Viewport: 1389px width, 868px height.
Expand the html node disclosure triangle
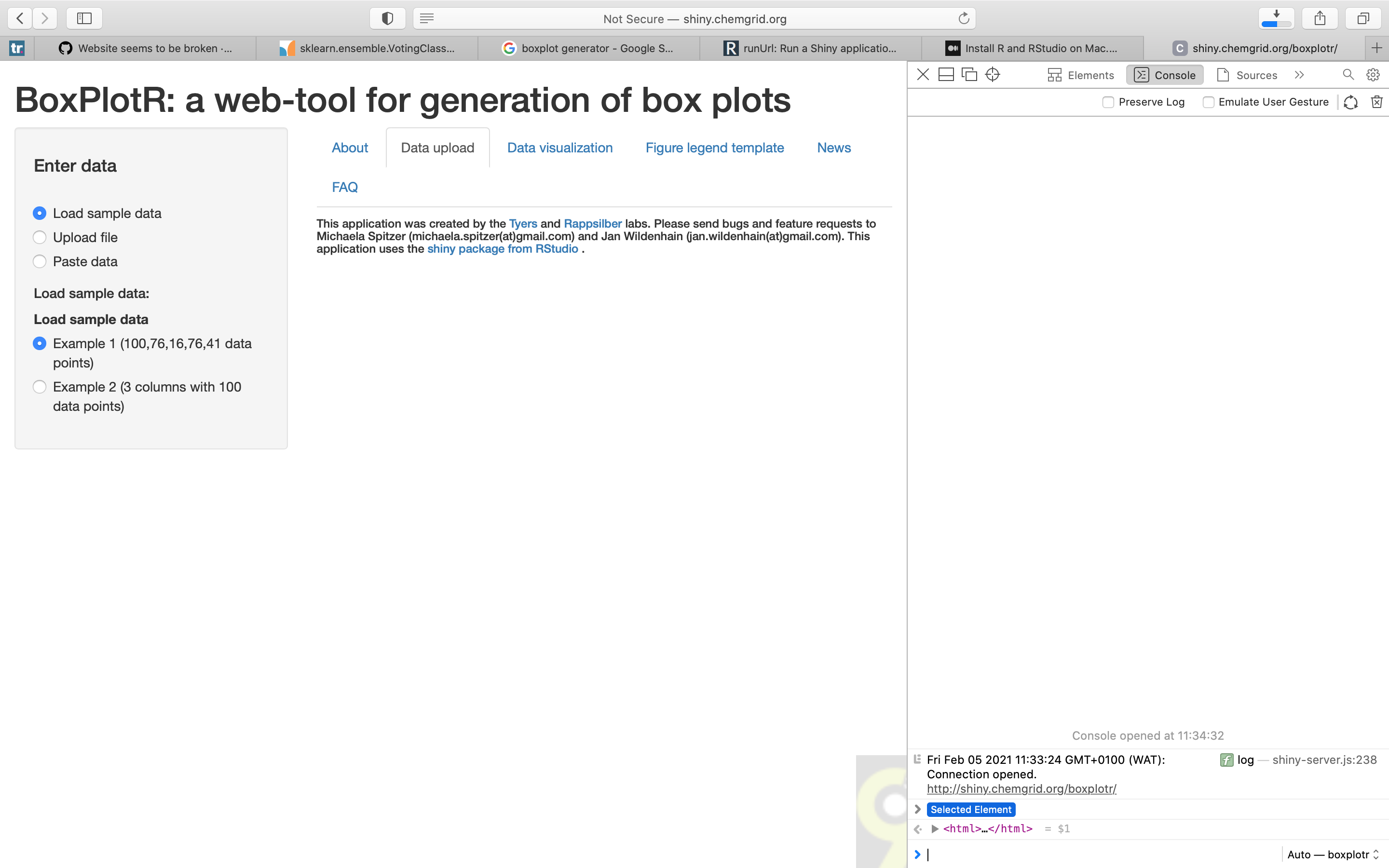coord(935,829)
